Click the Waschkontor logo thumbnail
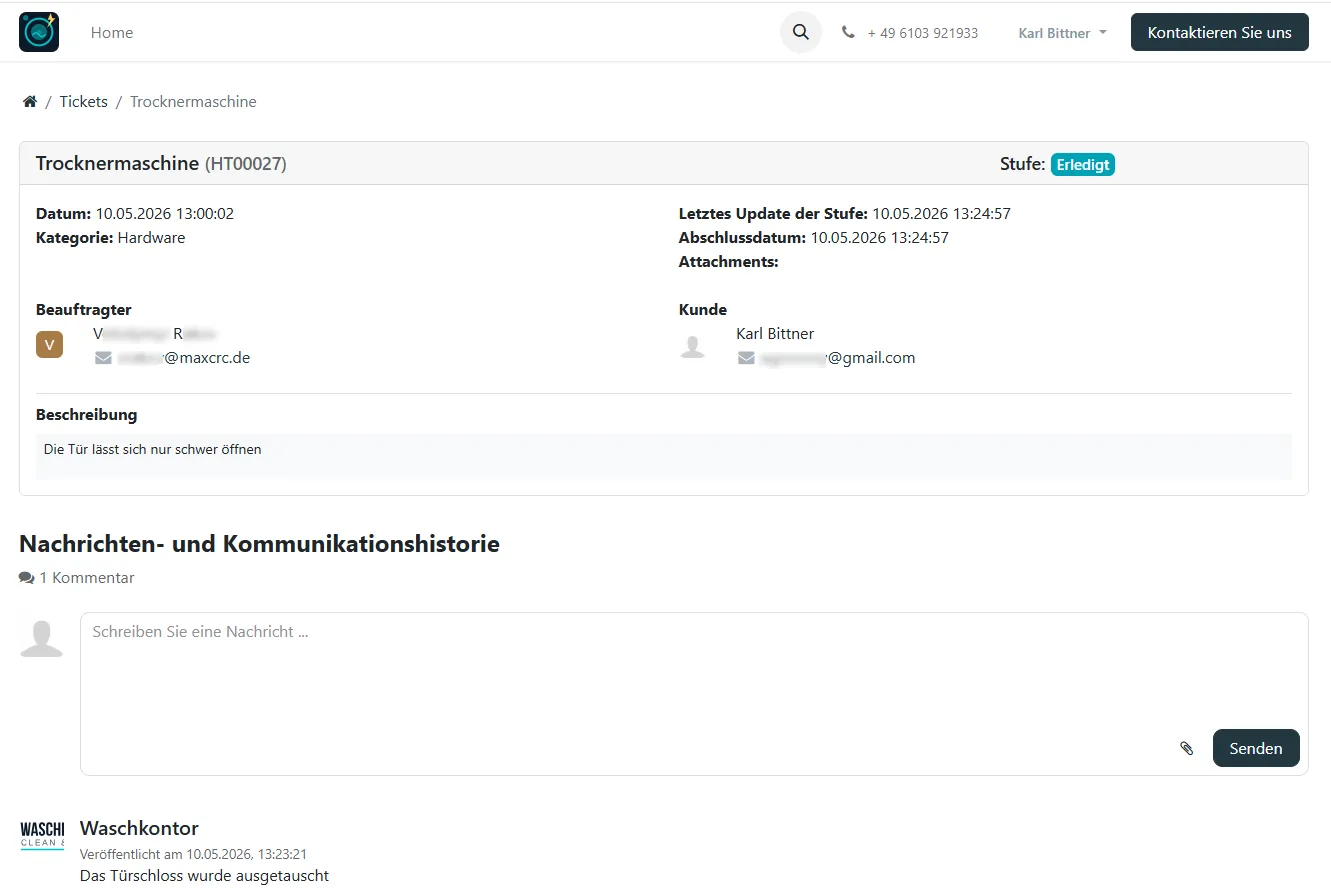Image resolution: width=1331 pixels, height=888 pixels. click(42, 836)
